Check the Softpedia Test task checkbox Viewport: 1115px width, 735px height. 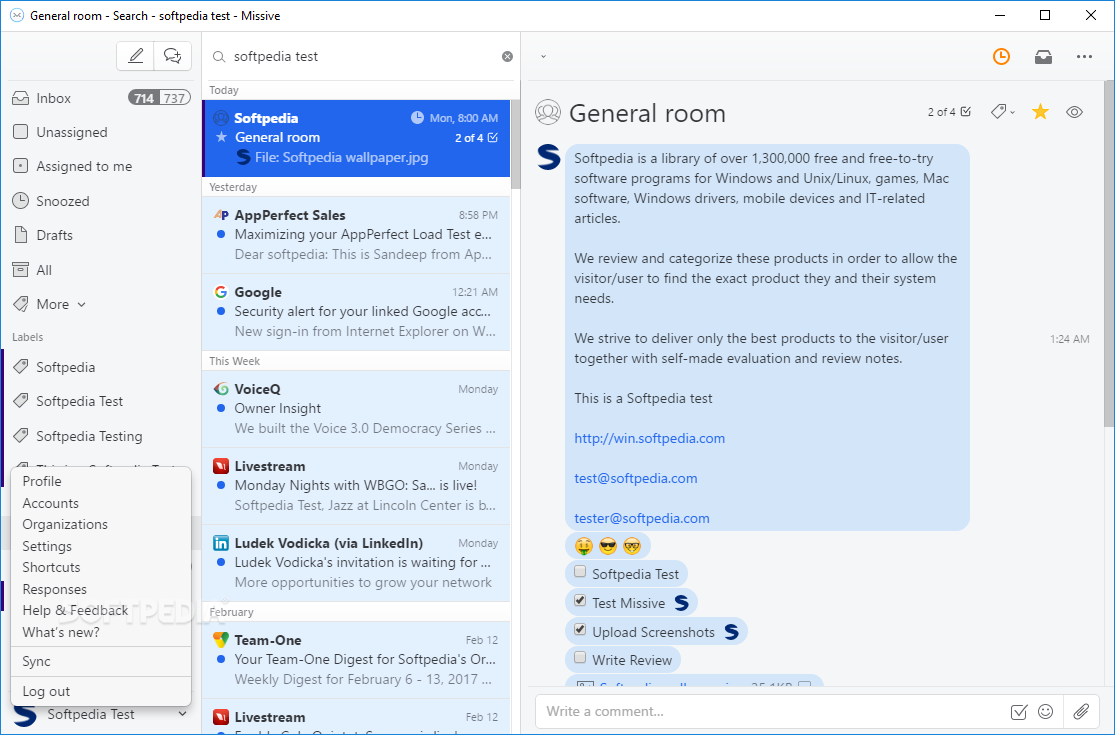click(580, 572)
